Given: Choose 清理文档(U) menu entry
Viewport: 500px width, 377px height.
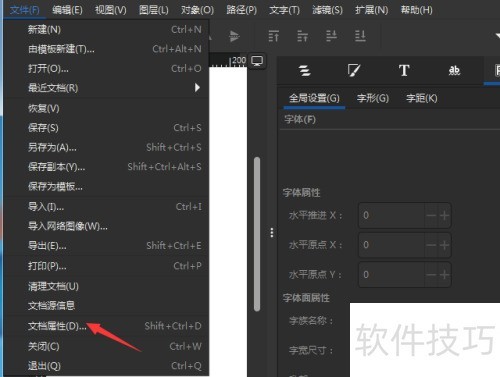Looking at the screenshot, I should pyautogui.click(x=107, y=286).
